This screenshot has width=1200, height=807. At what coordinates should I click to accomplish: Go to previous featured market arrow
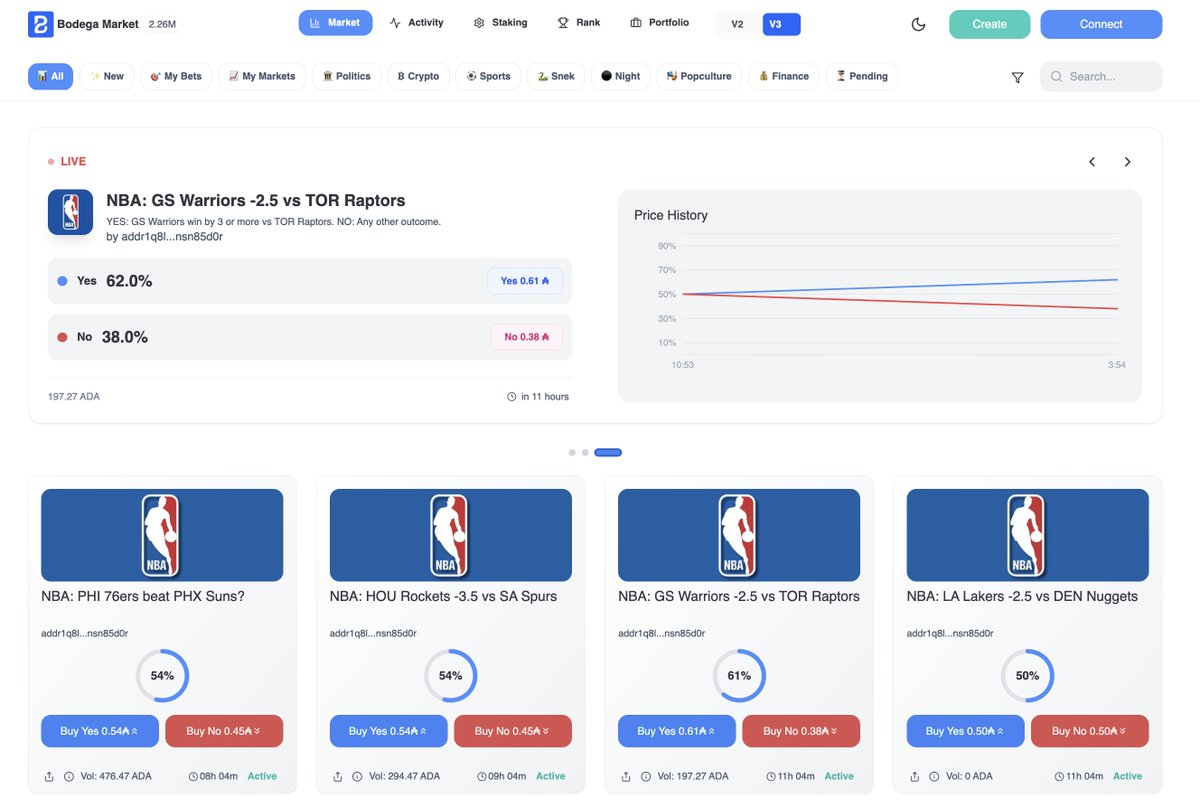point(1092,162)
